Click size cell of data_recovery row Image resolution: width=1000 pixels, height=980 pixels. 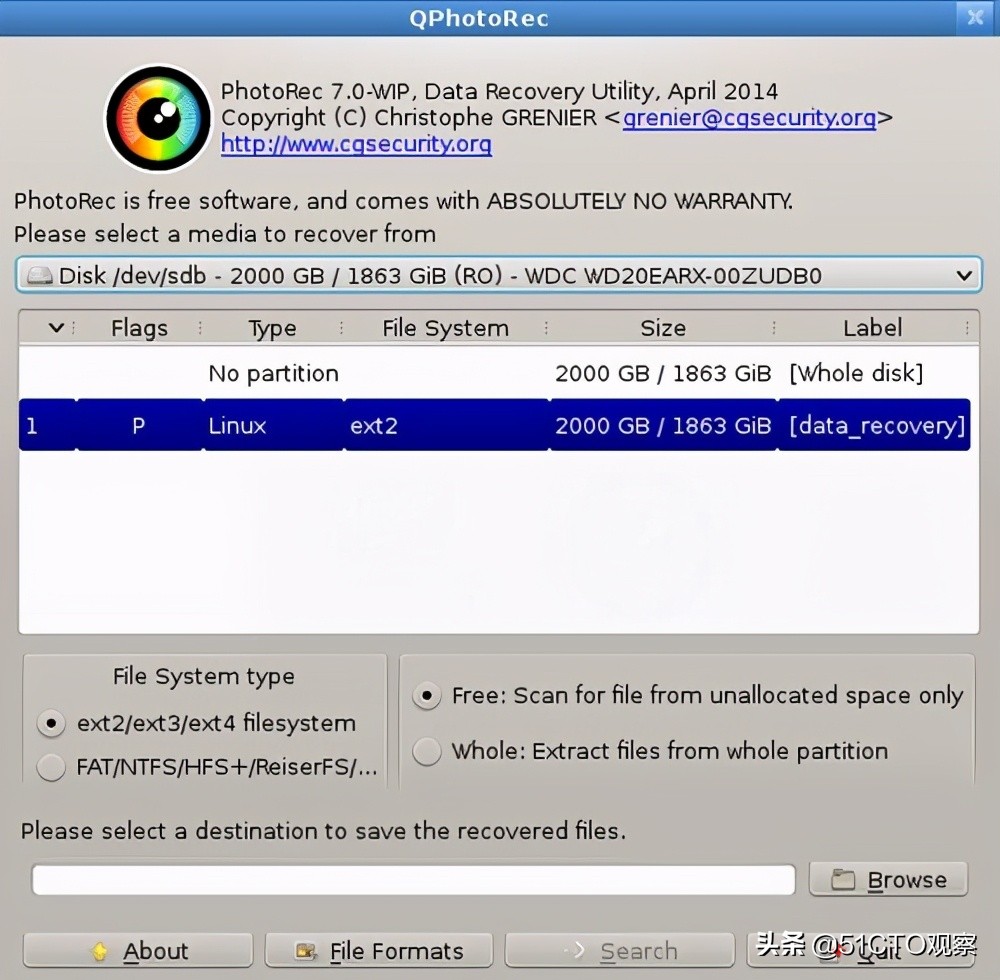[x=663, y=425]
